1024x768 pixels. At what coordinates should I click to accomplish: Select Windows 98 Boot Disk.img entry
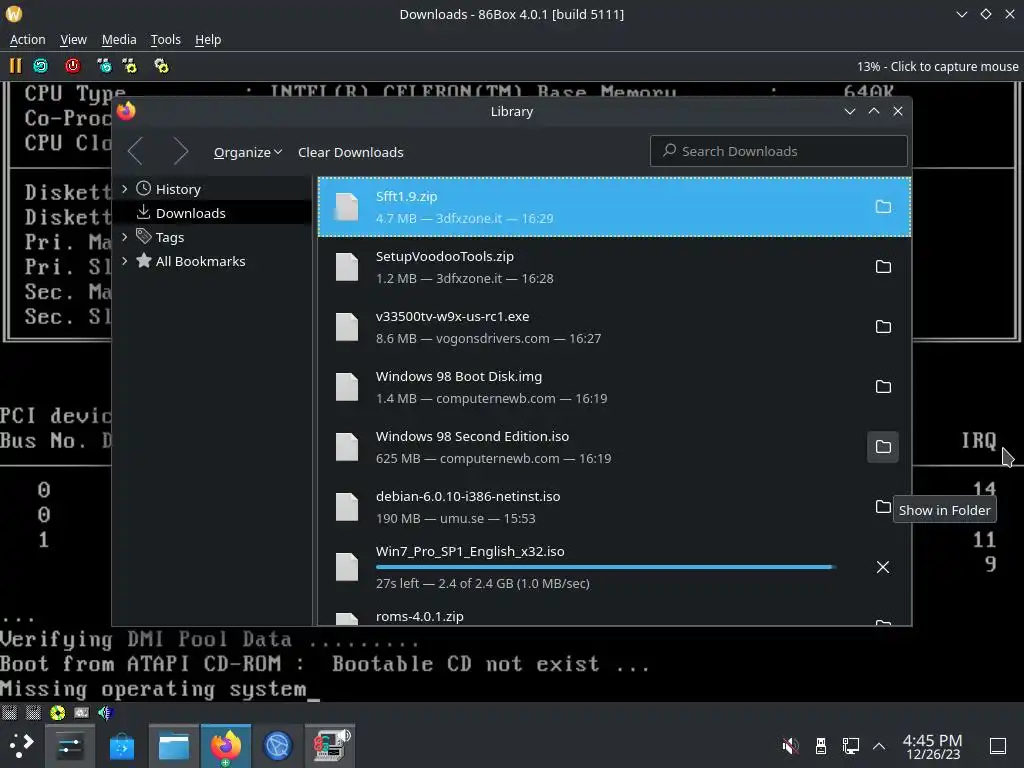[614, 387]
